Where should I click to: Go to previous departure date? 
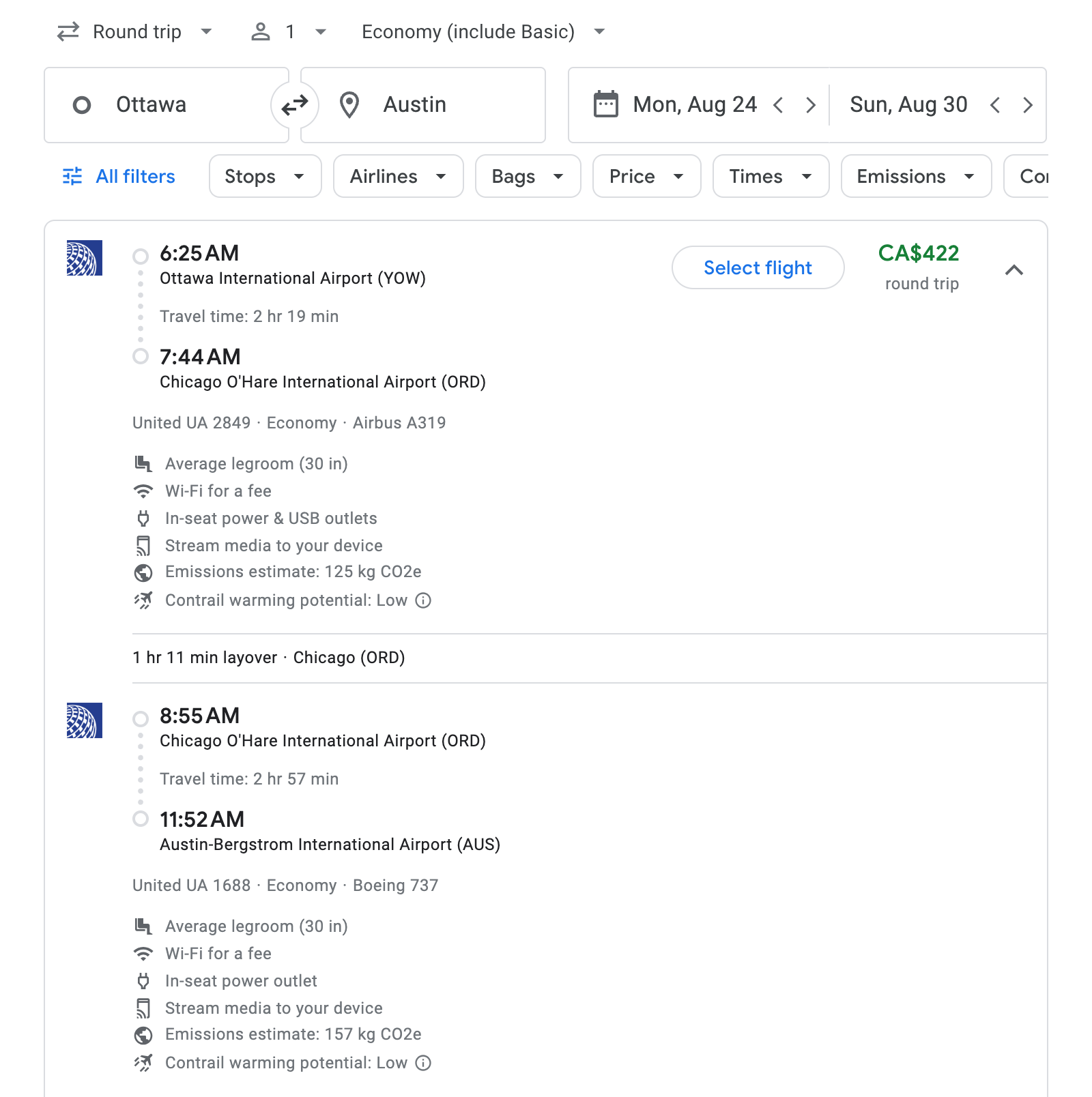(778, 105)
